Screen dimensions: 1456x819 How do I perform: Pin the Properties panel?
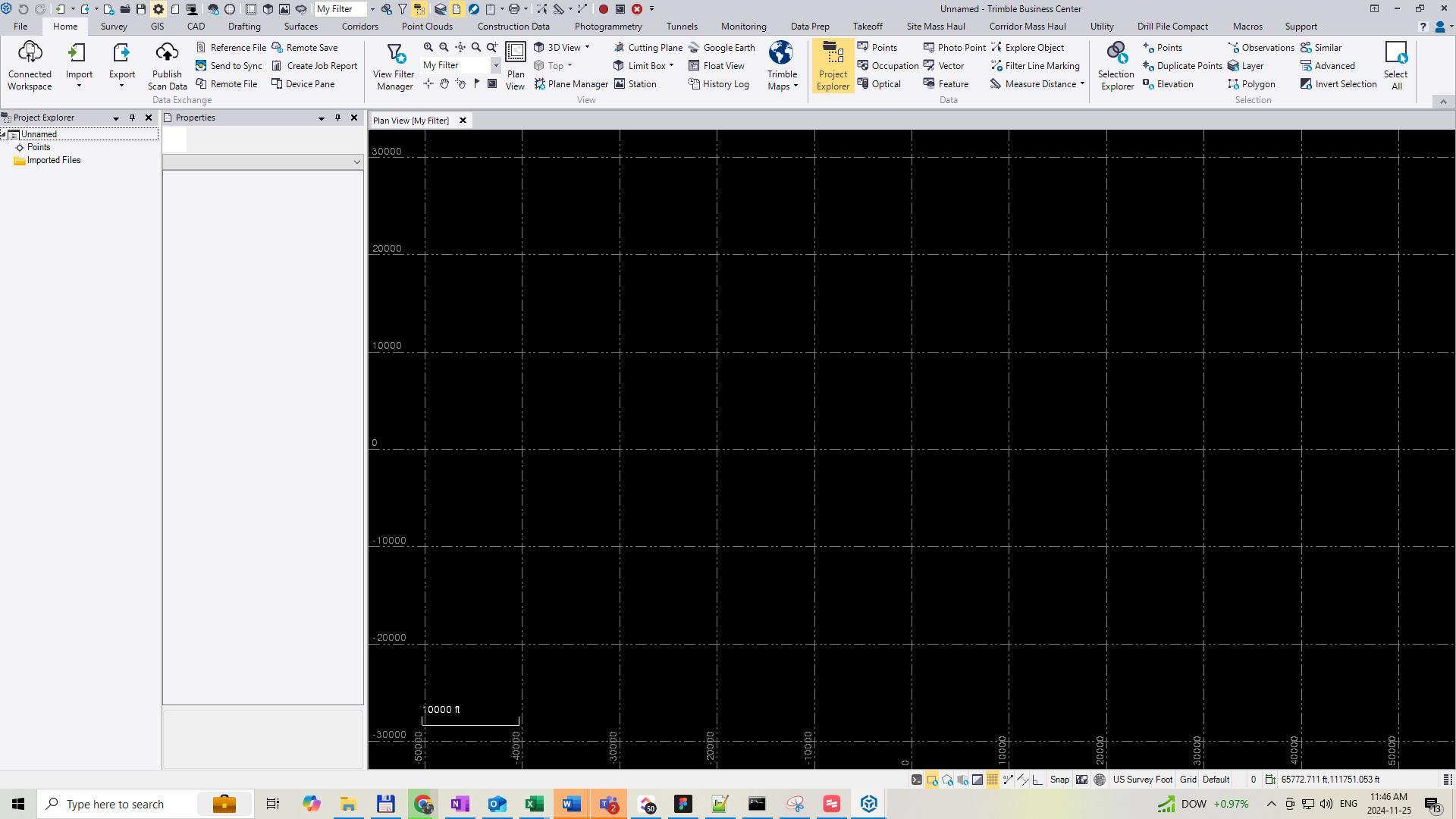[337, 118]
